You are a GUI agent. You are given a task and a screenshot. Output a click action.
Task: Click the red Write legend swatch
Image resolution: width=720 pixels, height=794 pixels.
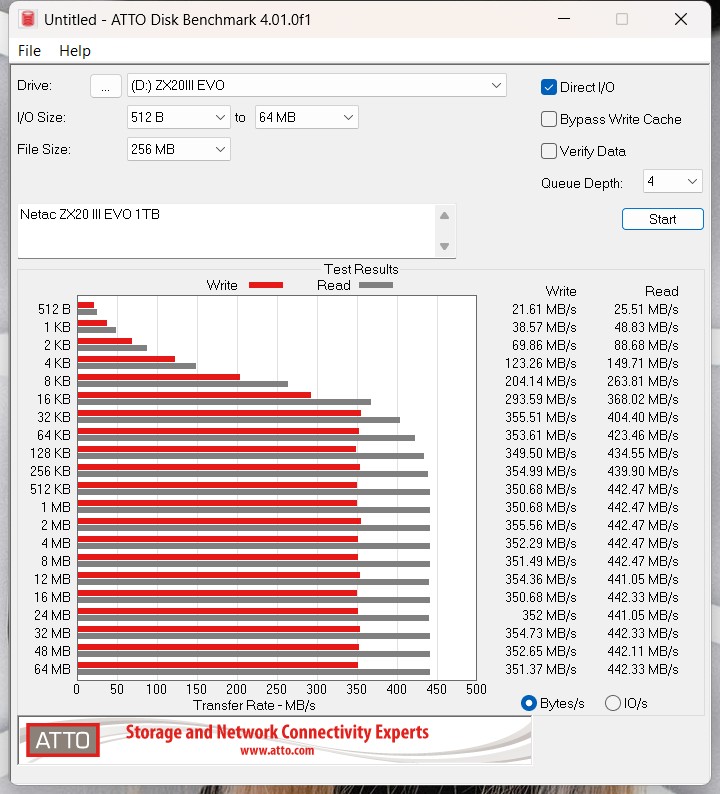click(266, 285)
